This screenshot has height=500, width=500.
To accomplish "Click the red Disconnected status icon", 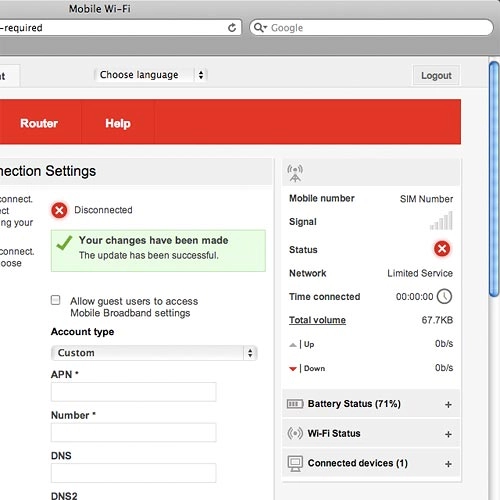I will click(59, 210).
